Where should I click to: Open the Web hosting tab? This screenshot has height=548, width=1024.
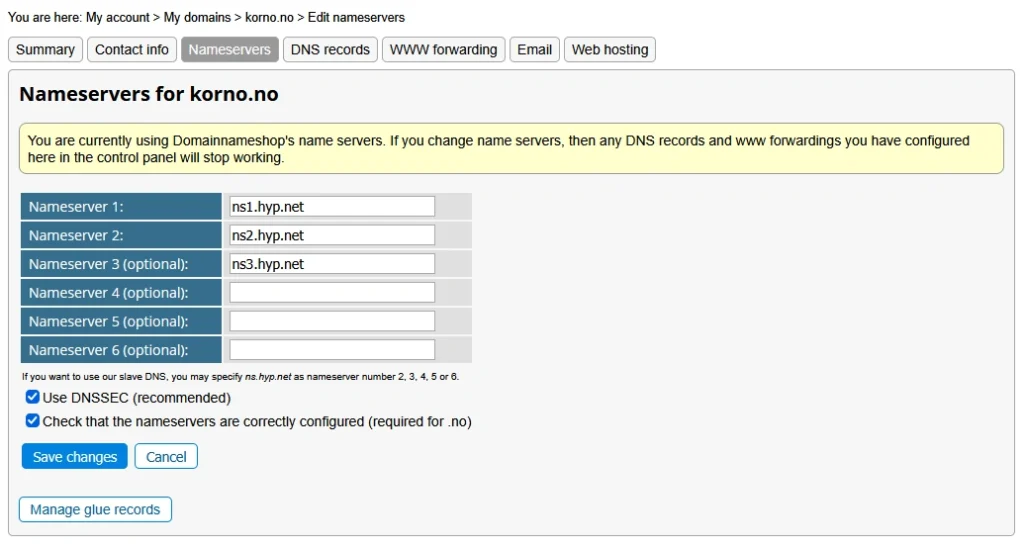click(x=610, y=50)
